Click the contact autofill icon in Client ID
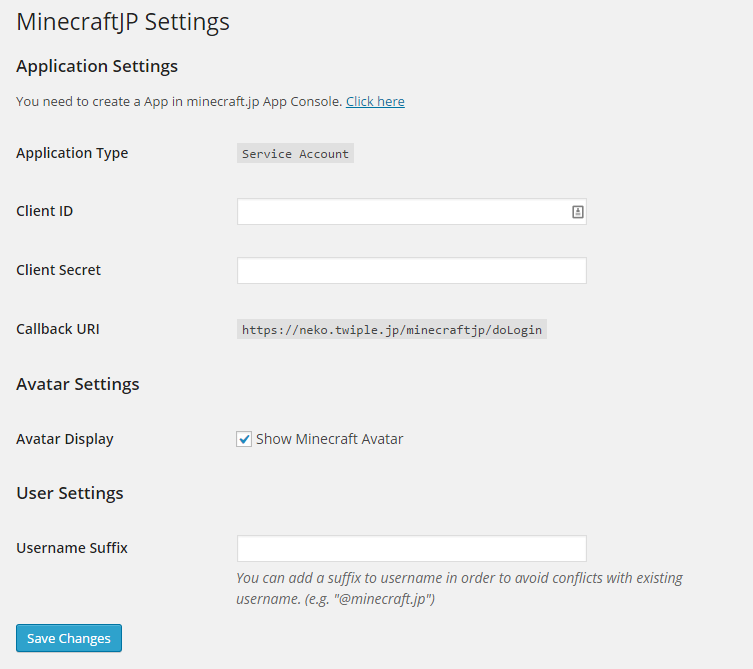Viewport: 753px width, 669px height. 577,212
